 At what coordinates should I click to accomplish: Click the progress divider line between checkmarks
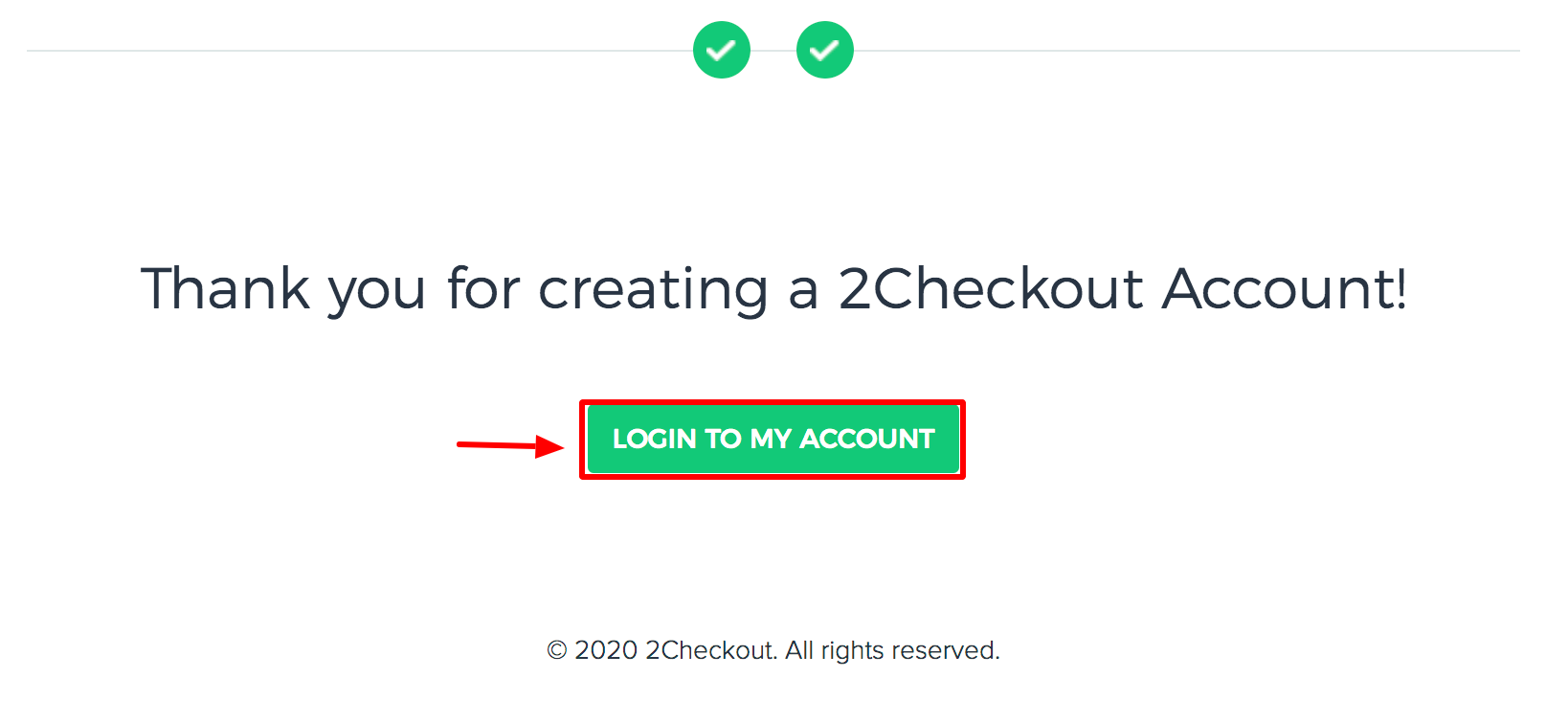tap(773, 49)
